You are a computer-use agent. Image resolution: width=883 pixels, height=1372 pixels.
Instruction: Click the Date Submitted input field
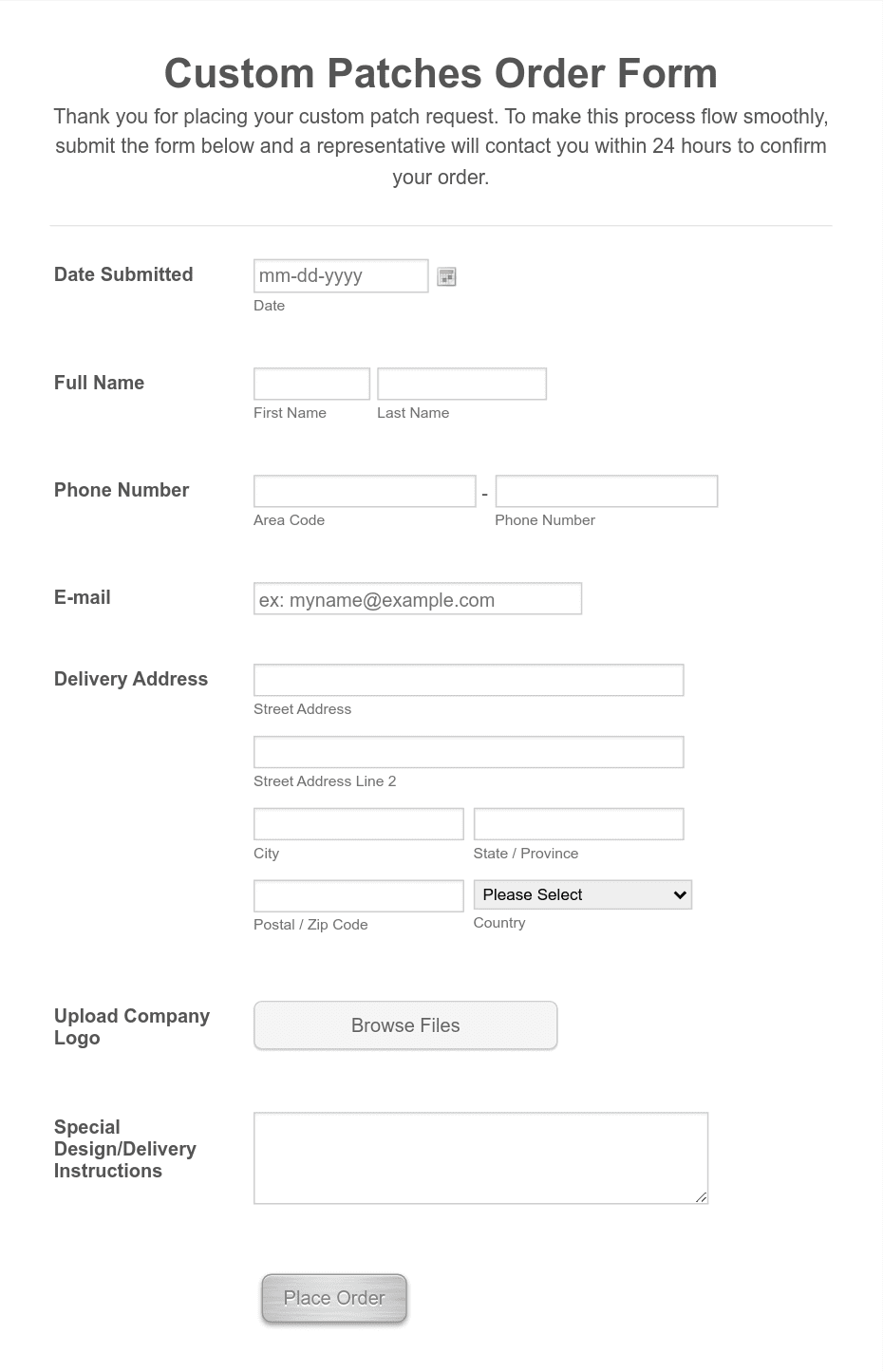[x=340, y=275]
